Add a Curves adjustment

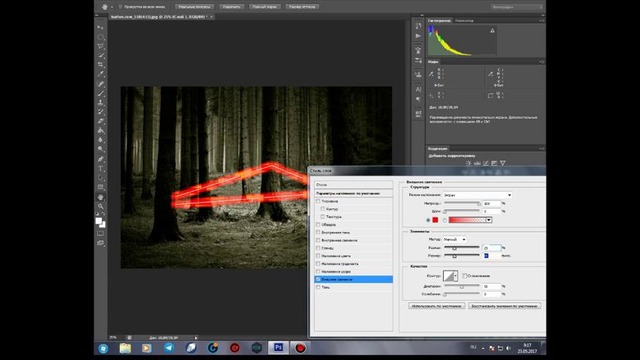[485, 163]
